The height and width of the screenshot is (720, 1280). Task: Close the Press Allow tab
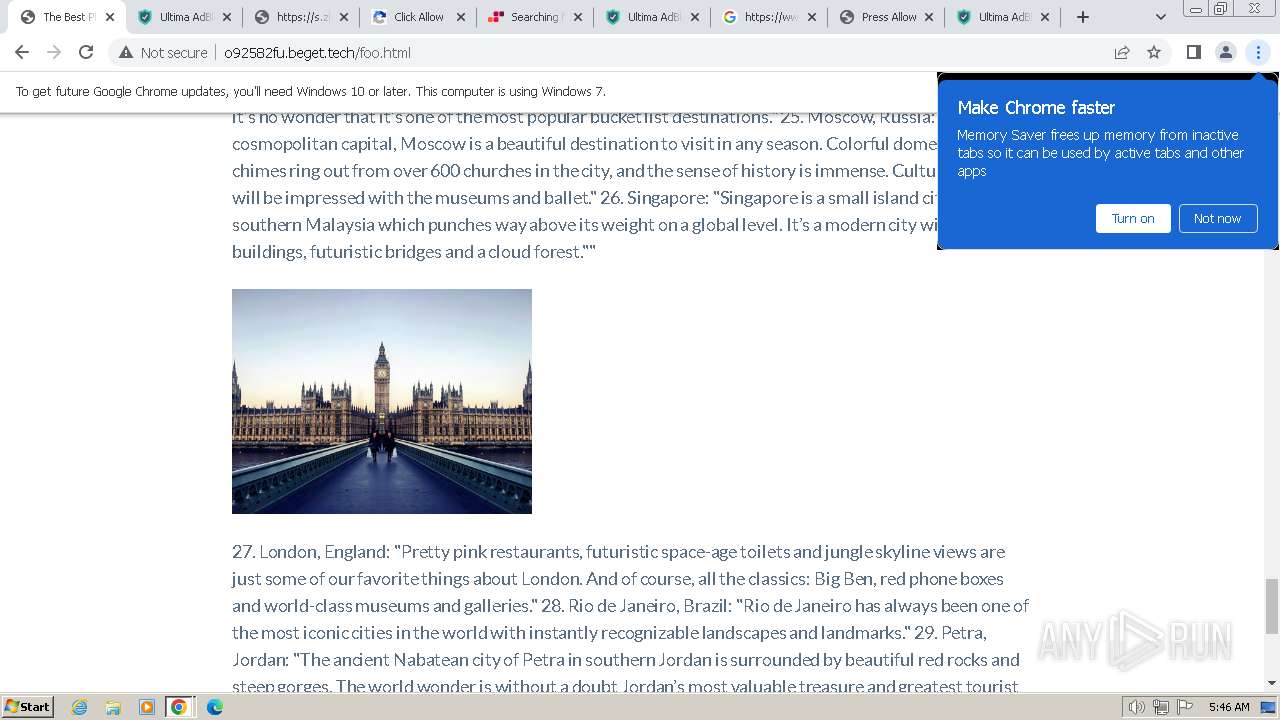[929, 17]
